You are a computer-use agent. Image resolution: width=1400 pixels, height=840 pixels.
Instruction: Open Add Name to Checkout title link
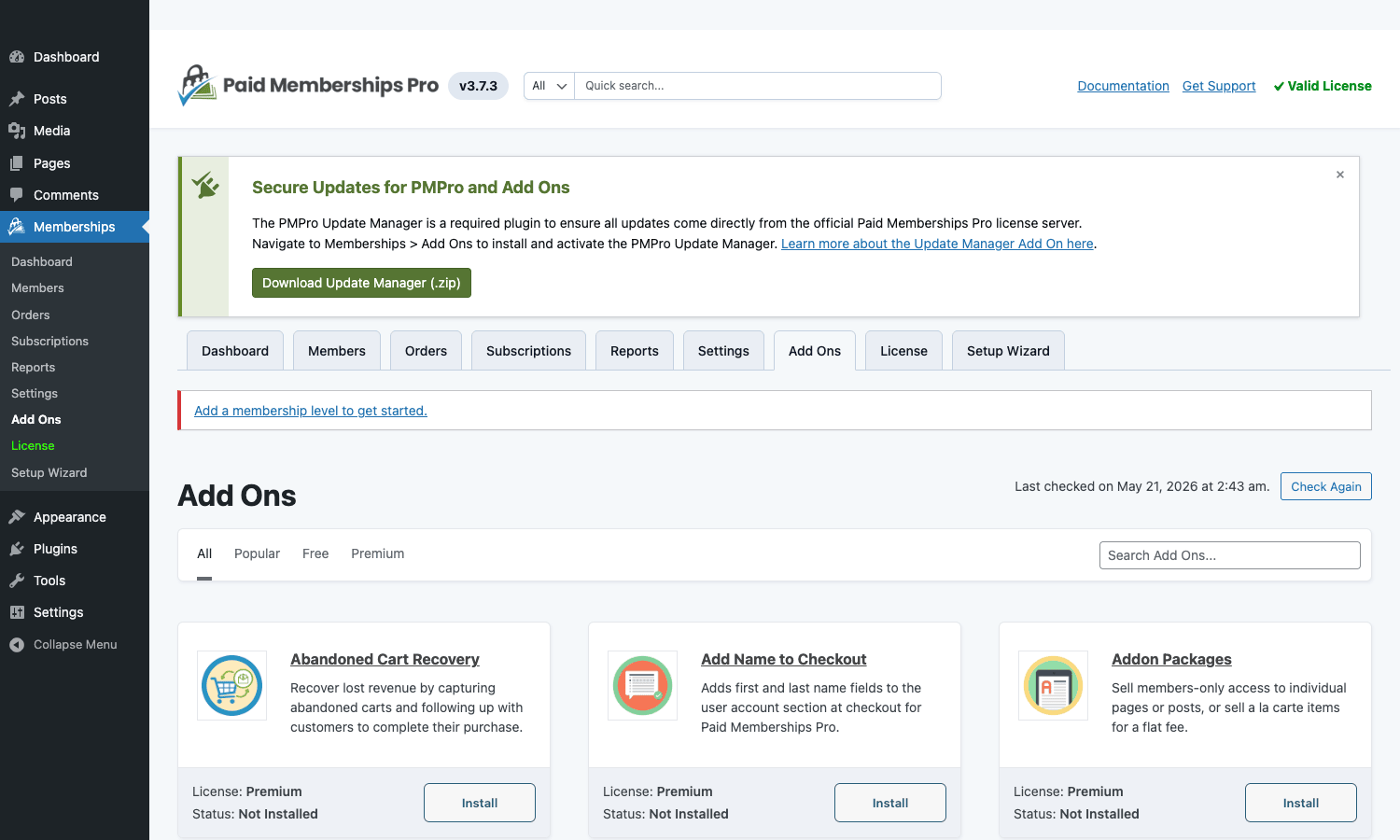pyautogui.click(x=784, y=659)
